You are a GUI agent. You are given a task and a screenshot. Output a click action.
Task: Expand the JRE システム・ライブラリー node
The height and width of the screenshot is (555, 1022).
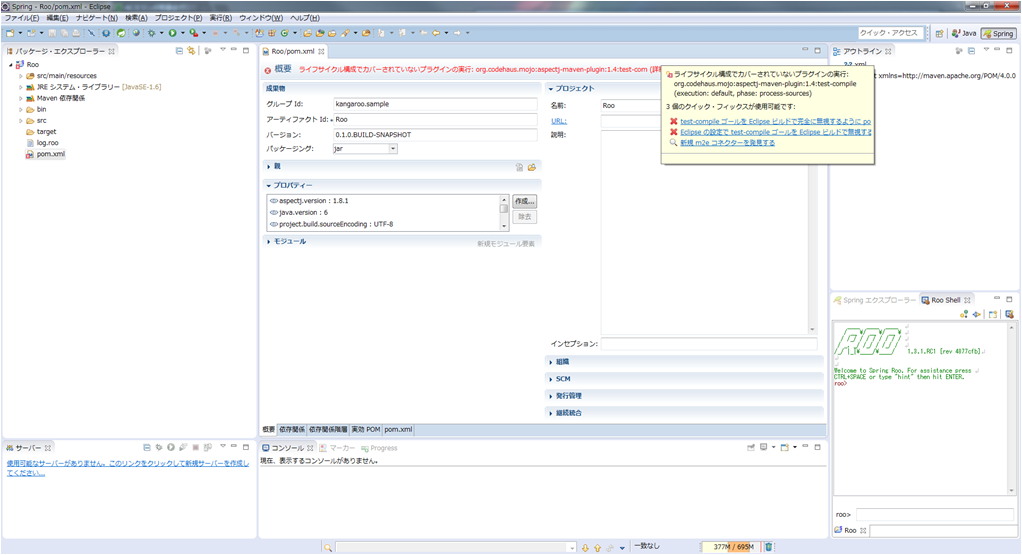(21, 87)
